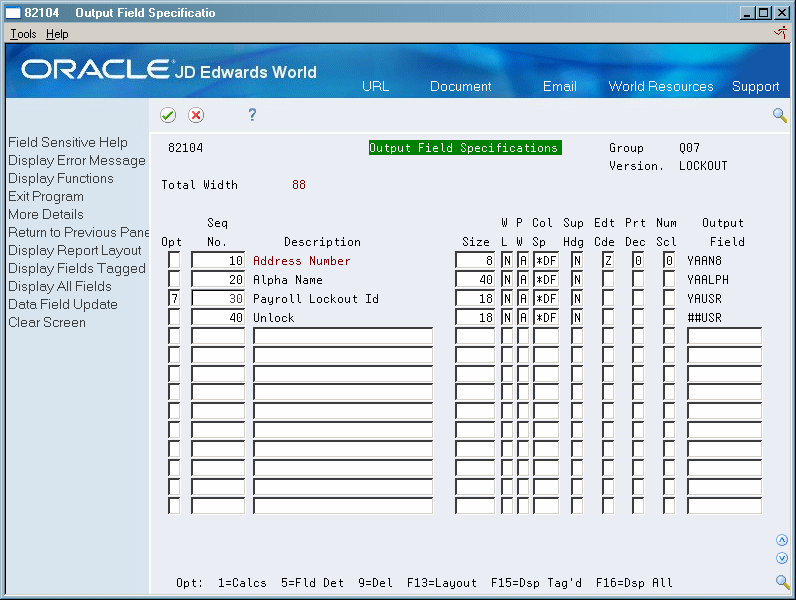Click Seq No. field with value 40

click(x=218, y=317)
